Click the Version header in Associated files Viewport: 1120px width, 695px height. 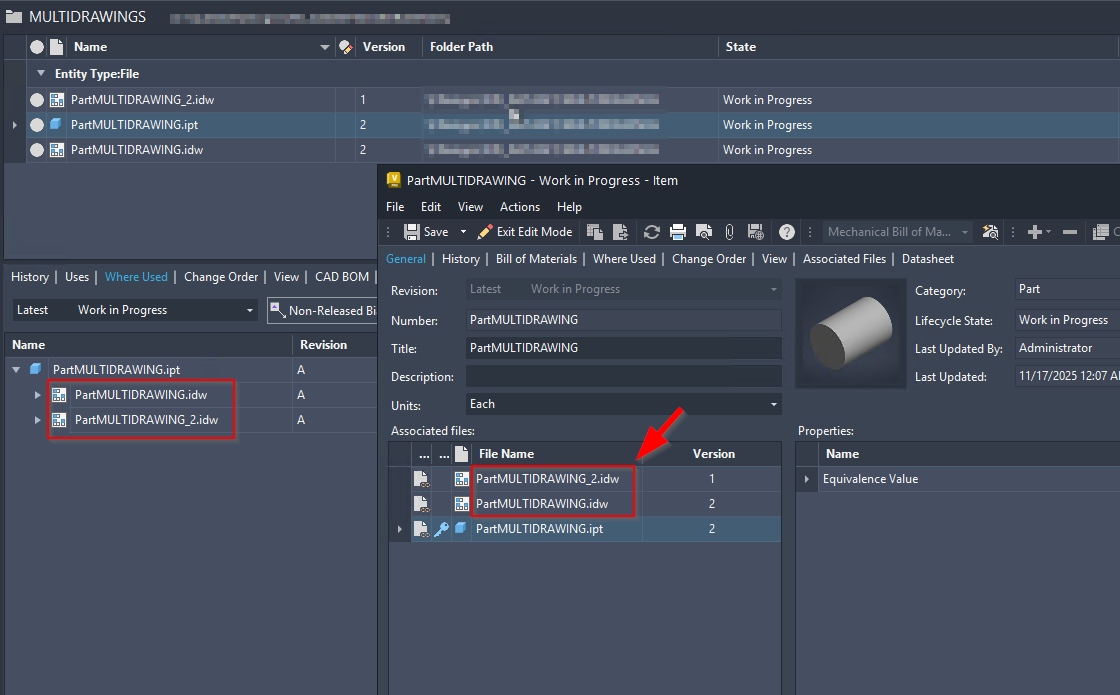pos(714,454)
